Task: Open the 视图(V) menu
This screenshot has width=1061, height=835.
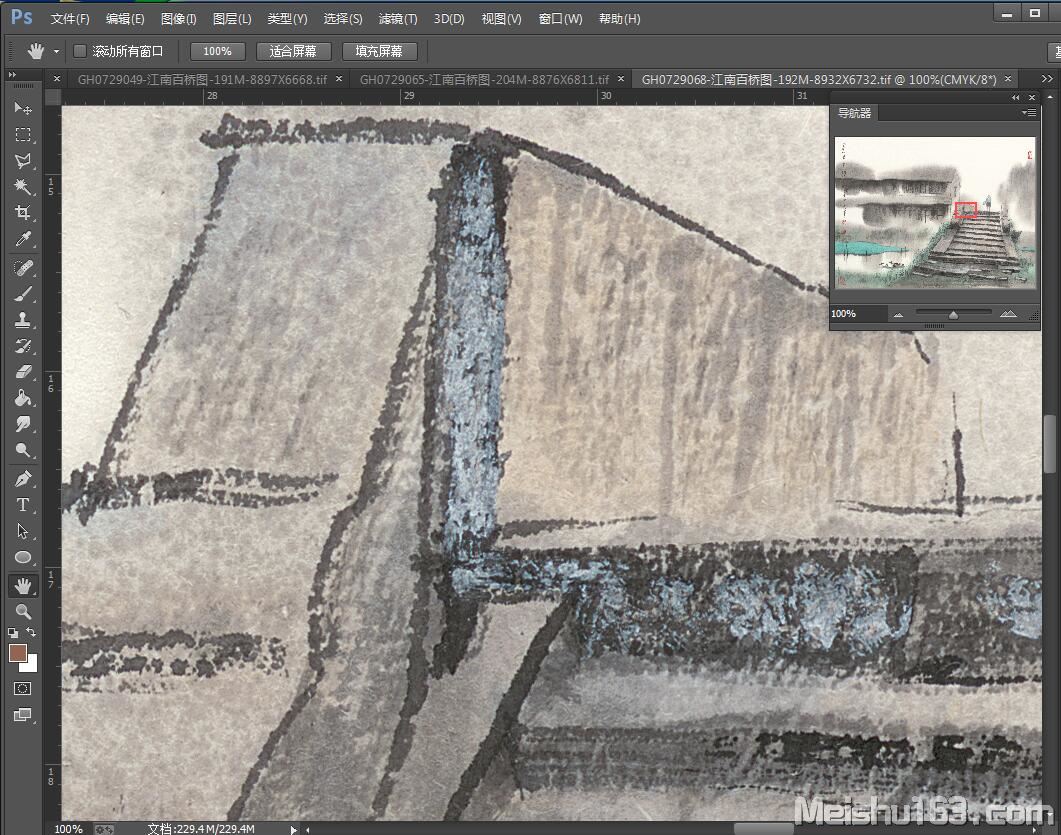Action: click(x=501, y=19)
